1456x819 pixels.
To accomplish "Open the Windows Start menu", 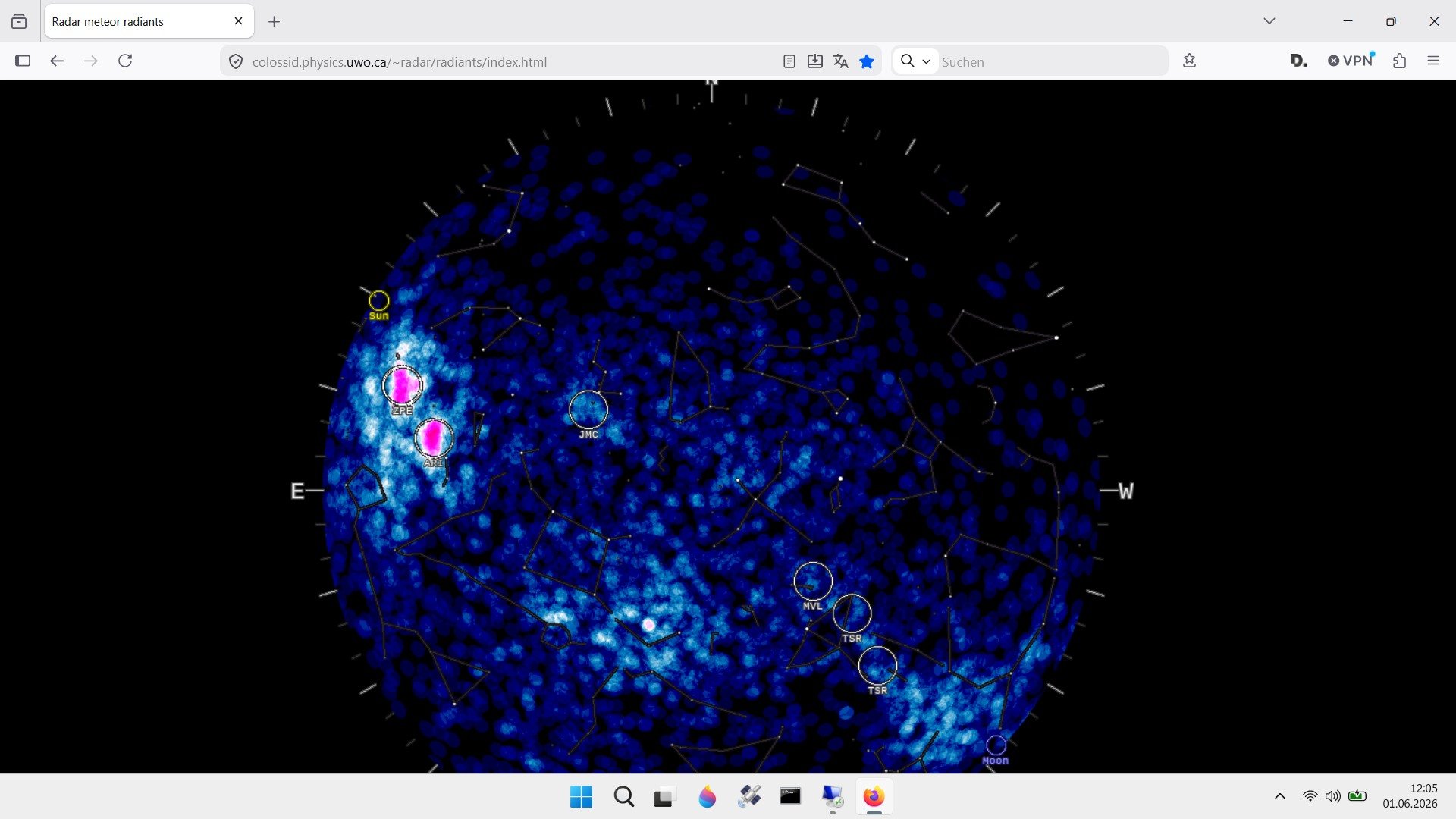I will [x=581, y=797].
